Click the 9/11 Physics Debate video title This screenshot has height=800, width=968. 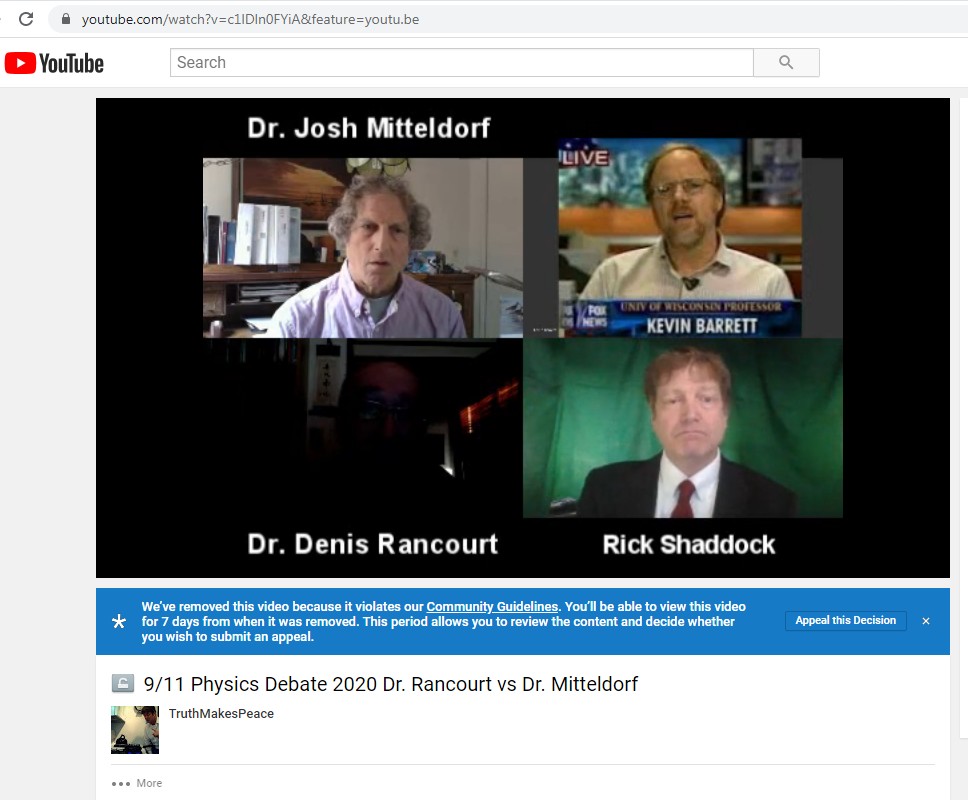(x=390, y=684)
